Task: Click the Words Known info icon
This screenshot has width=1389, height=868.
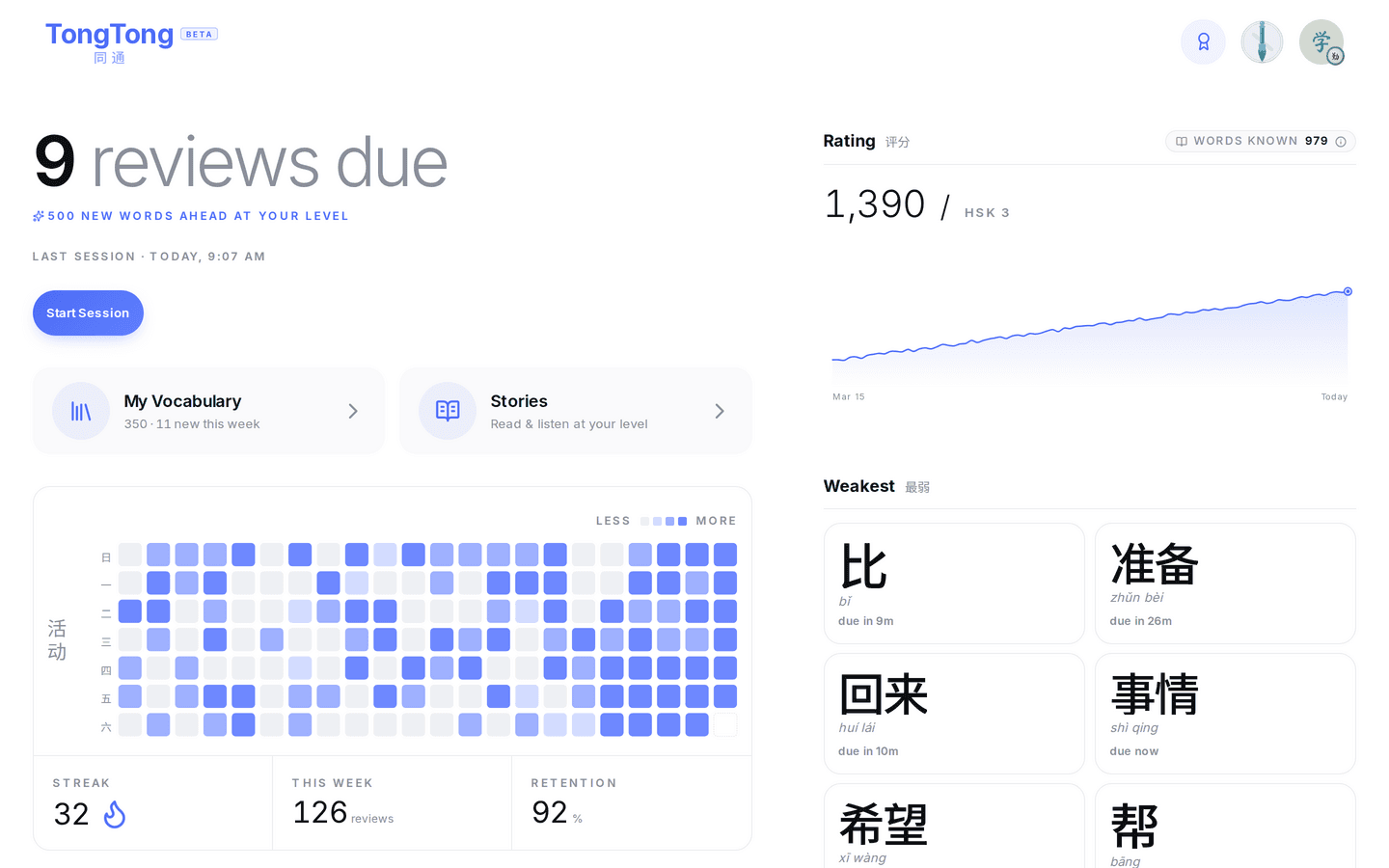Action: (x=1341, y=141)
